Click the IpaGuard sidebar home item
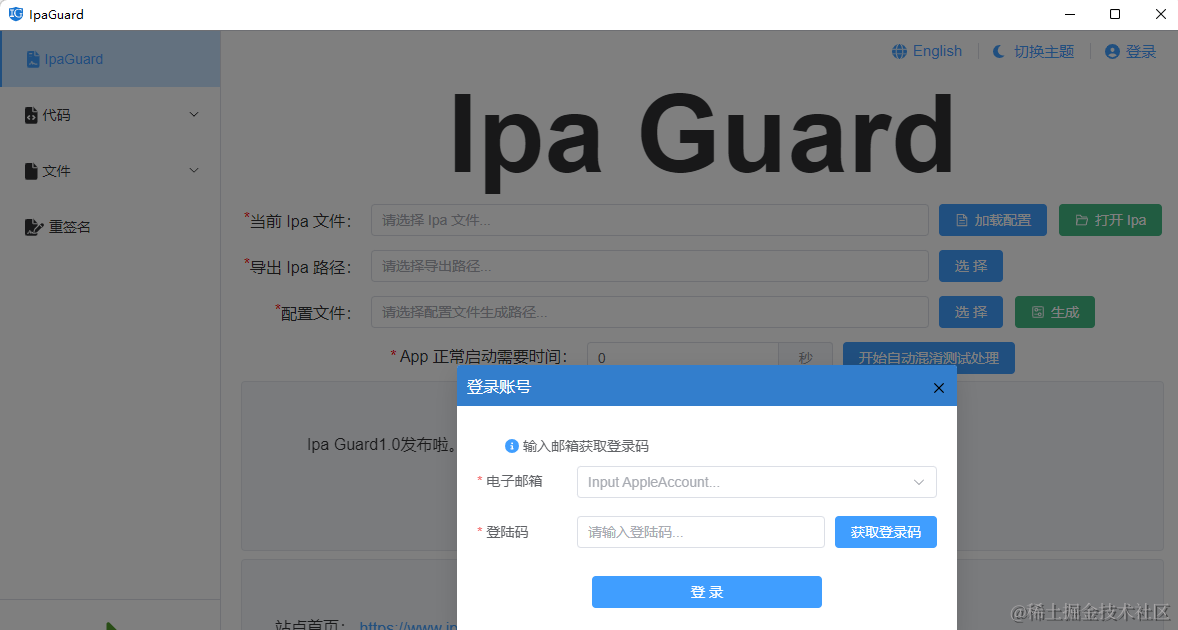Viewport: 1178px width, 630px height. pyautogui.click(x=110, y=59)
